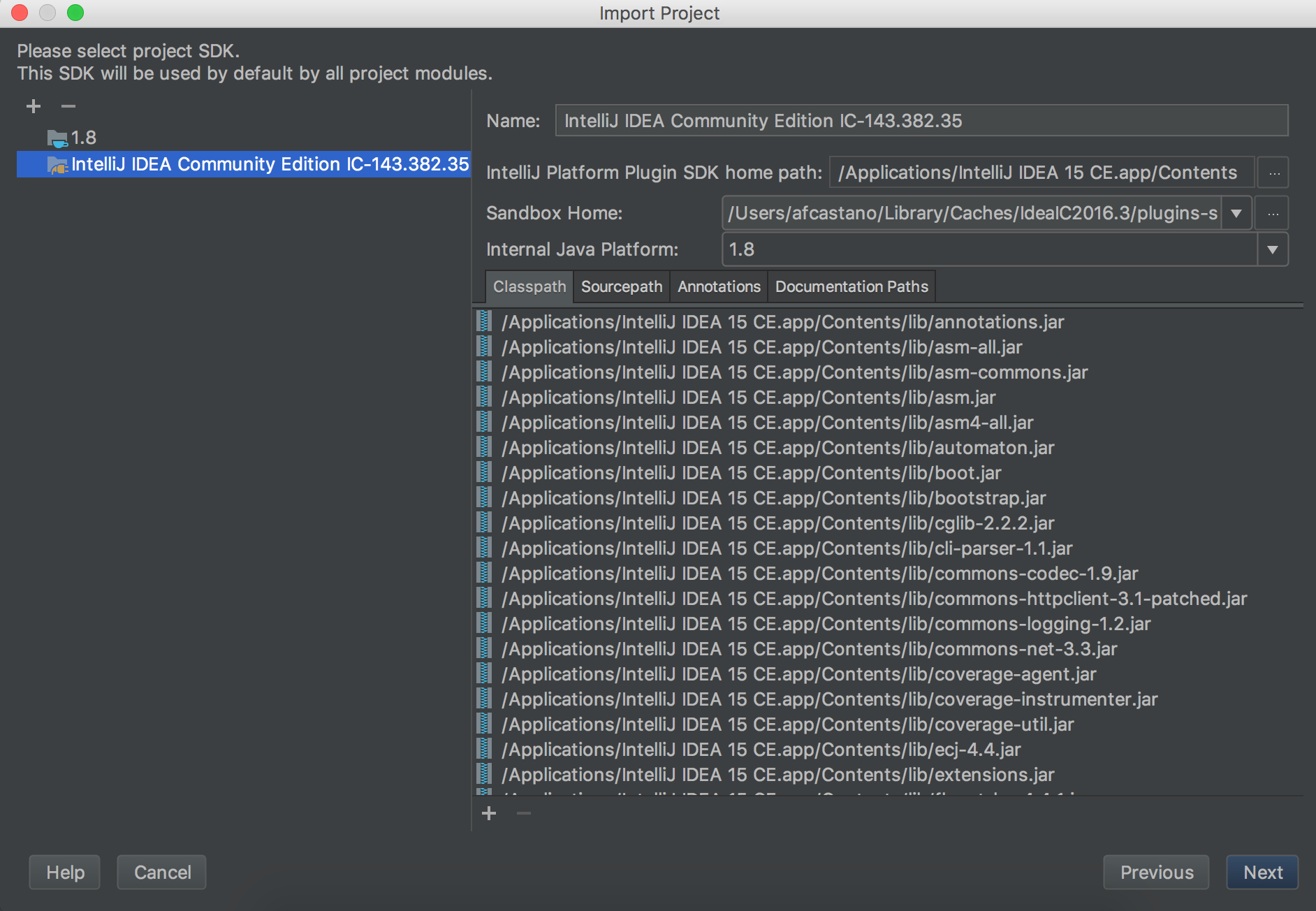Cancel the Import Project wizard
This screenshot has height=911, width=1316.
pos(162,873)
